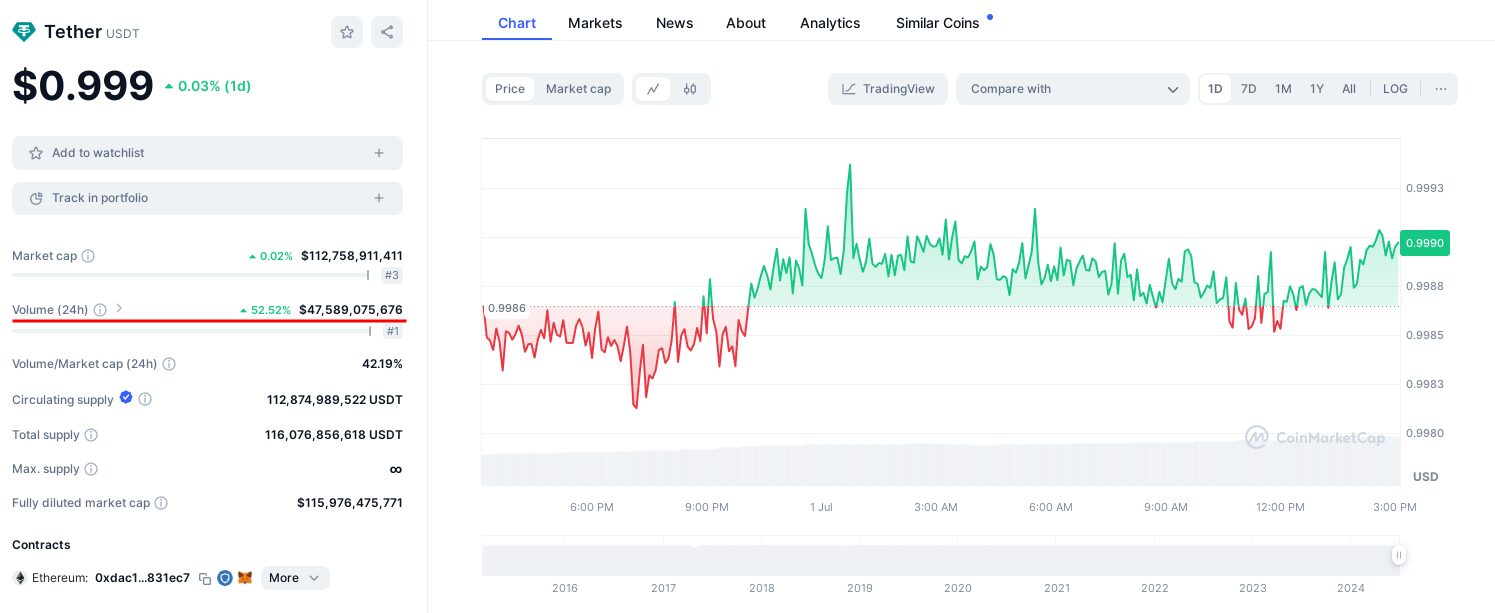1495x613 pixels.
Task: Click the star favorite icon beside Tether
Action: [347, 32]
